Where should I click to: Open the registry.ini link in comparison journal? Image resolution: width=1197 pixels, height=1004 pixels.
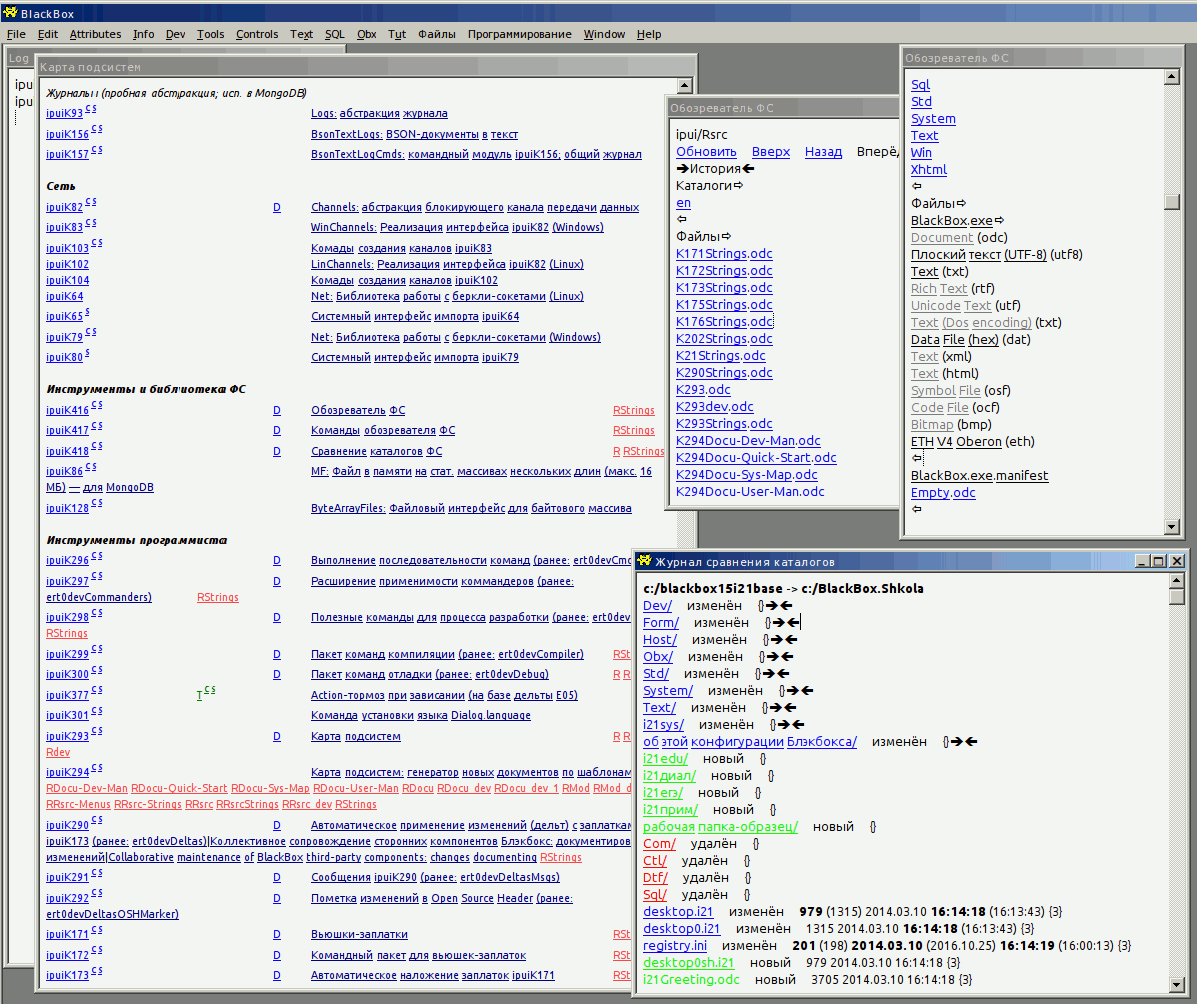(x=674, y=945)
